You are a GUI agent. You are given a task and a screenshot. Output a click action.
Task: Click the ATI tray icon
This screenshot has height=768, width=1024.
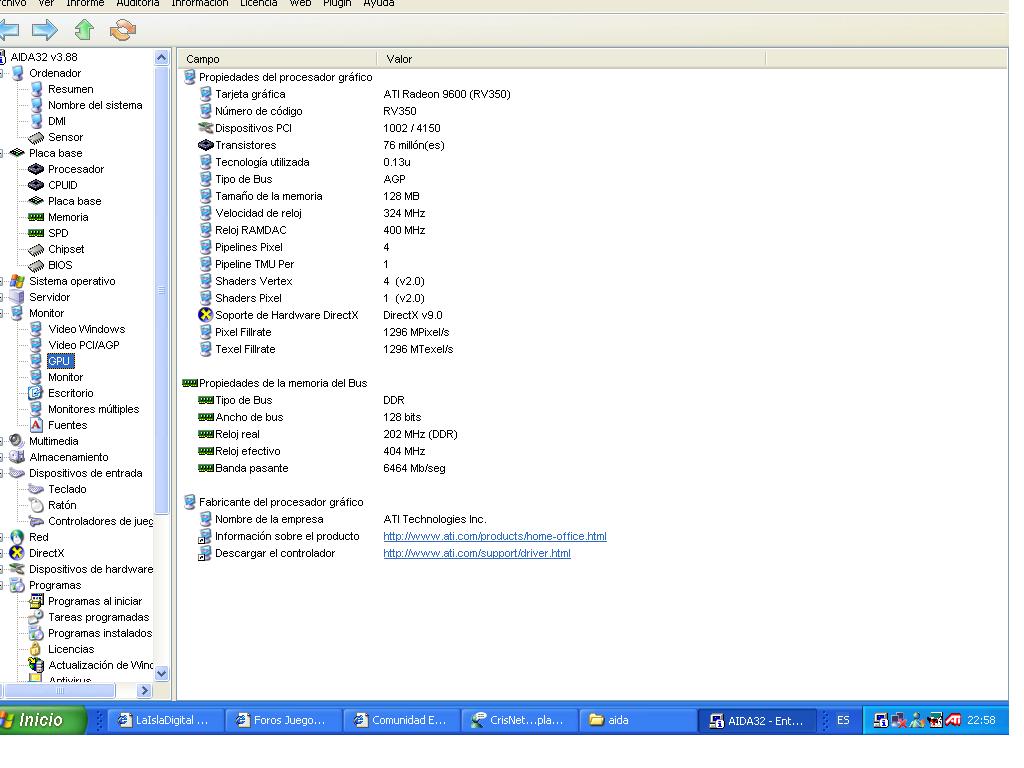tap(953, 720)
